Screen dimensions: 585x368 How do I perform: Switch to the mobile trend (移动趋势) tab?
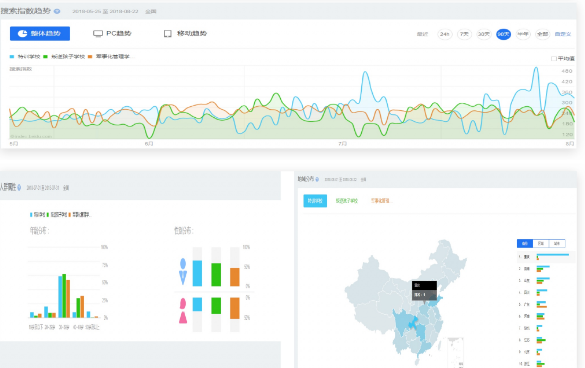[x=185, y=34]
